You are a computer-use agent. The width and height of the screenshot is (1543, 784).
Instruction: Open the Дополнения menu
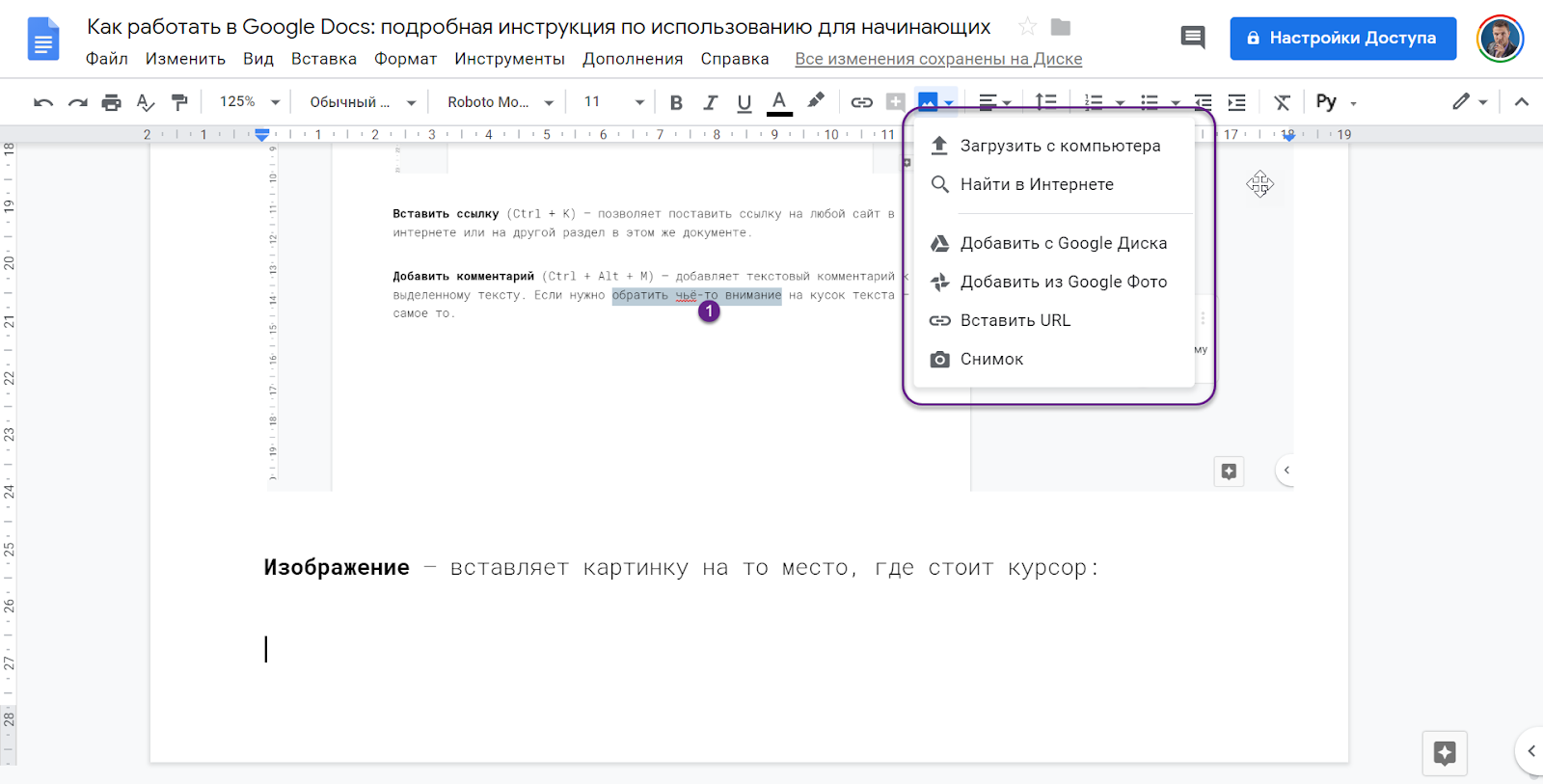click(x=633, y=59)
